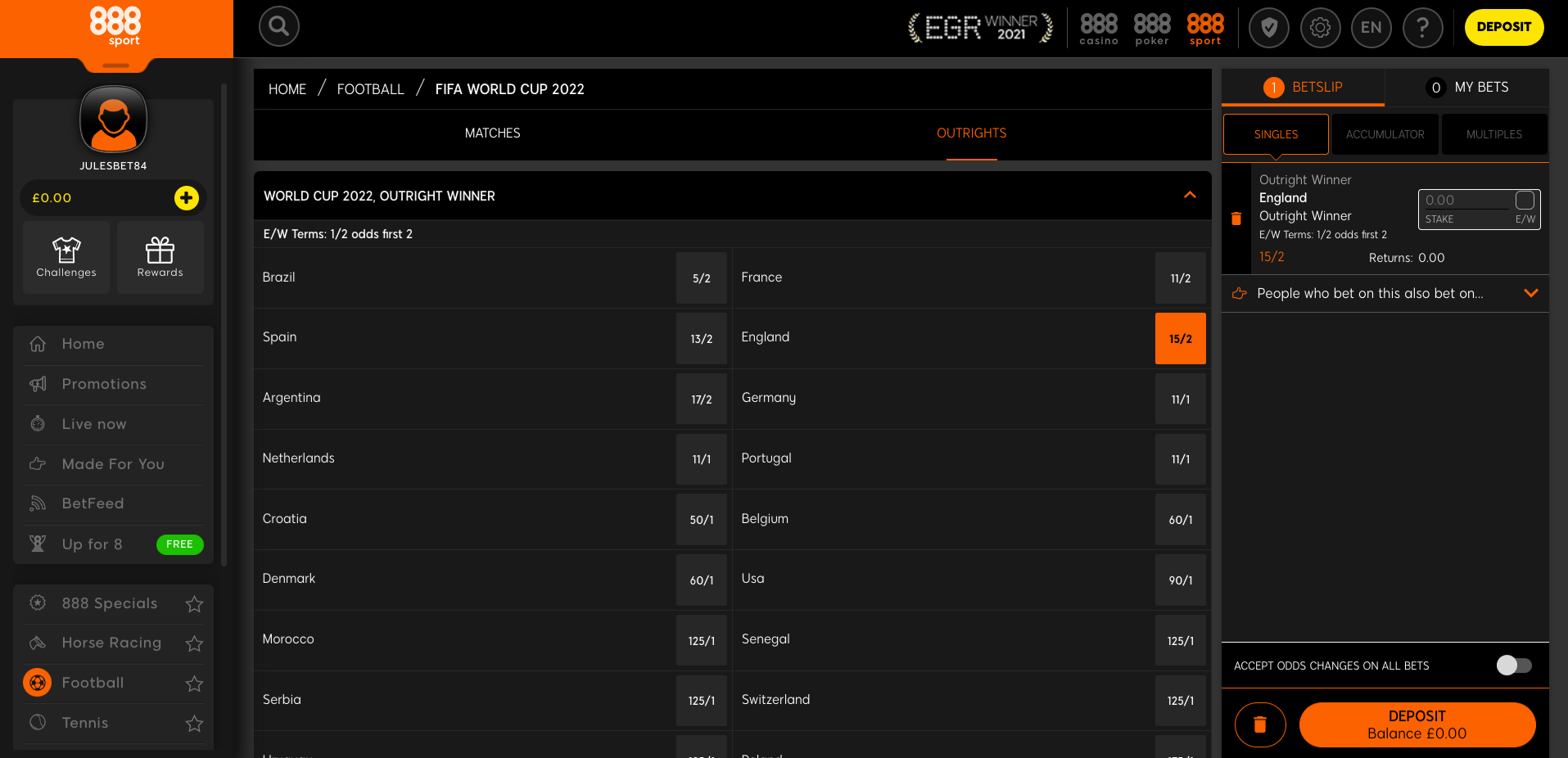Open Horse Racing in sidebar
The image size is (1568, 758).
[111, 643]
